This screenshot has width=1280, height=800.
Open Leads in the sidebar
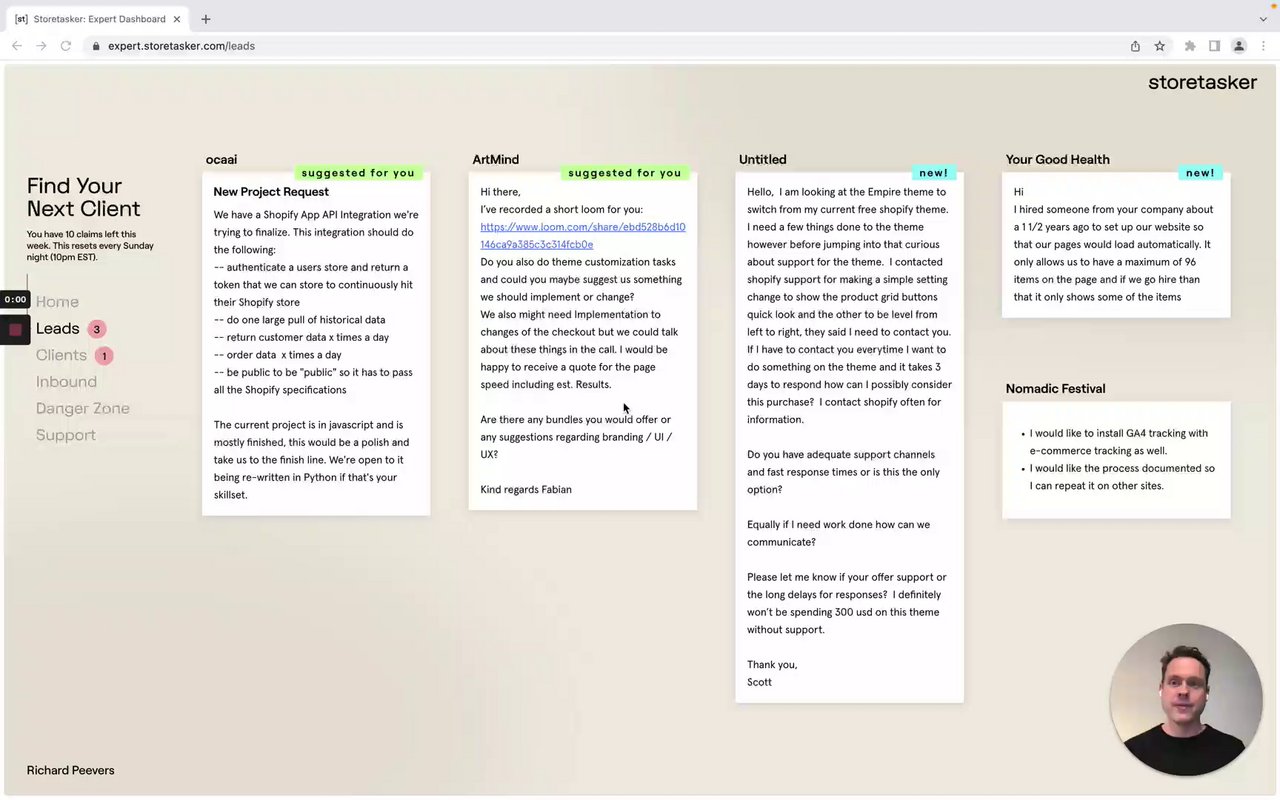(x=57, y=328)
